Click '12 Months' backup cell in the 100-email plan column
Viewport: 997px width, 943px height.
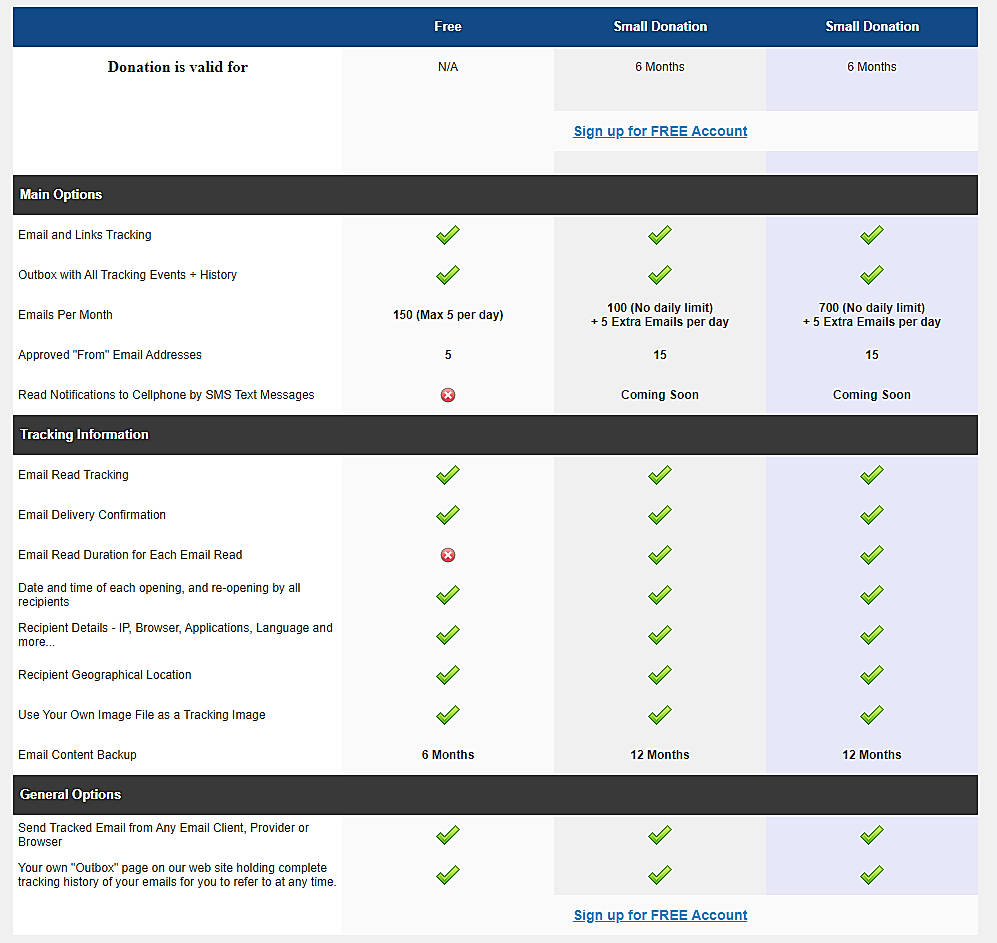coord(660,755)
